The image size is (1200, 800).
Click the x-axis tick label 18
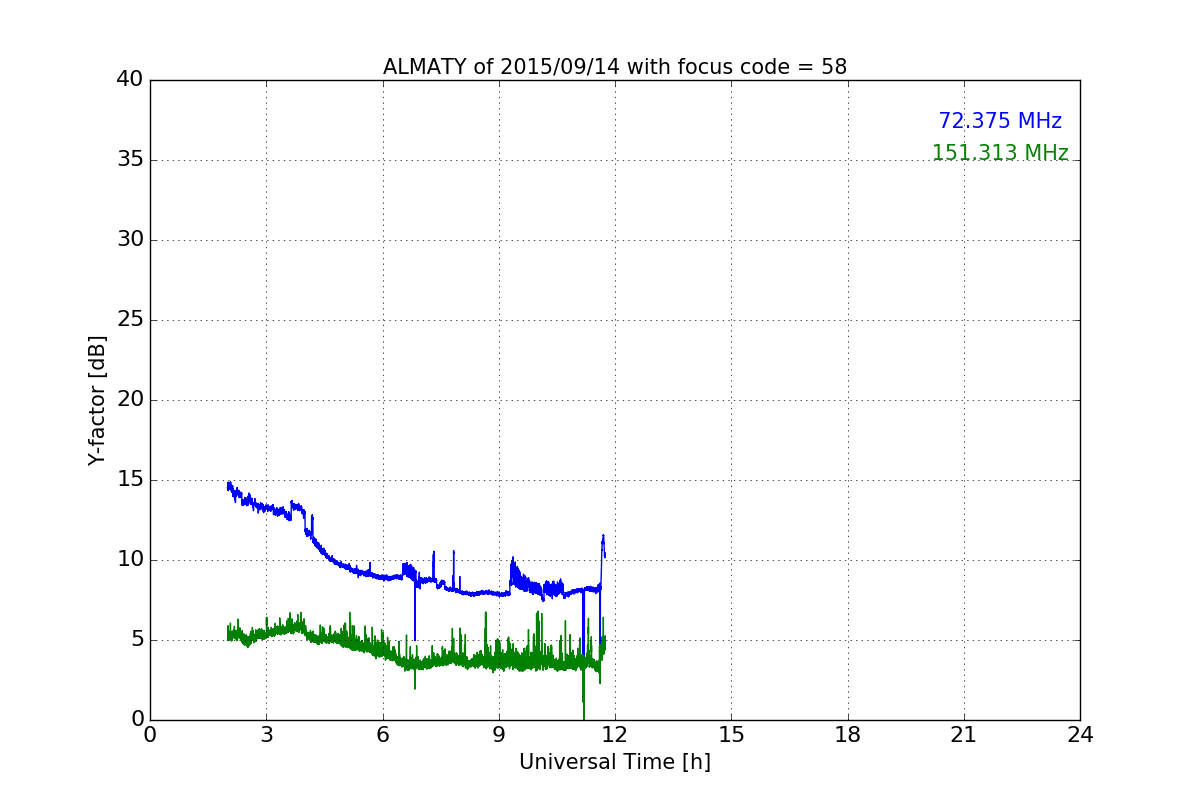(x=848, y=734)
